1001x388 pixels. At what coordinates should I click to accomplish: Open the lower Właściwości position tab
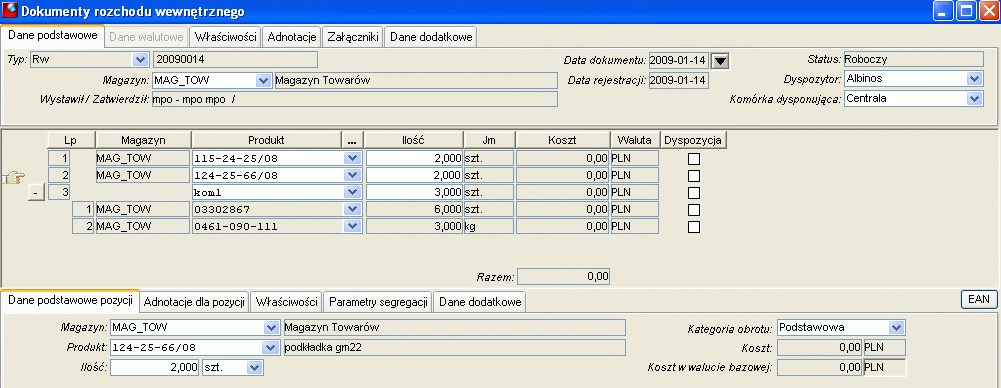(x=287, y=301)
